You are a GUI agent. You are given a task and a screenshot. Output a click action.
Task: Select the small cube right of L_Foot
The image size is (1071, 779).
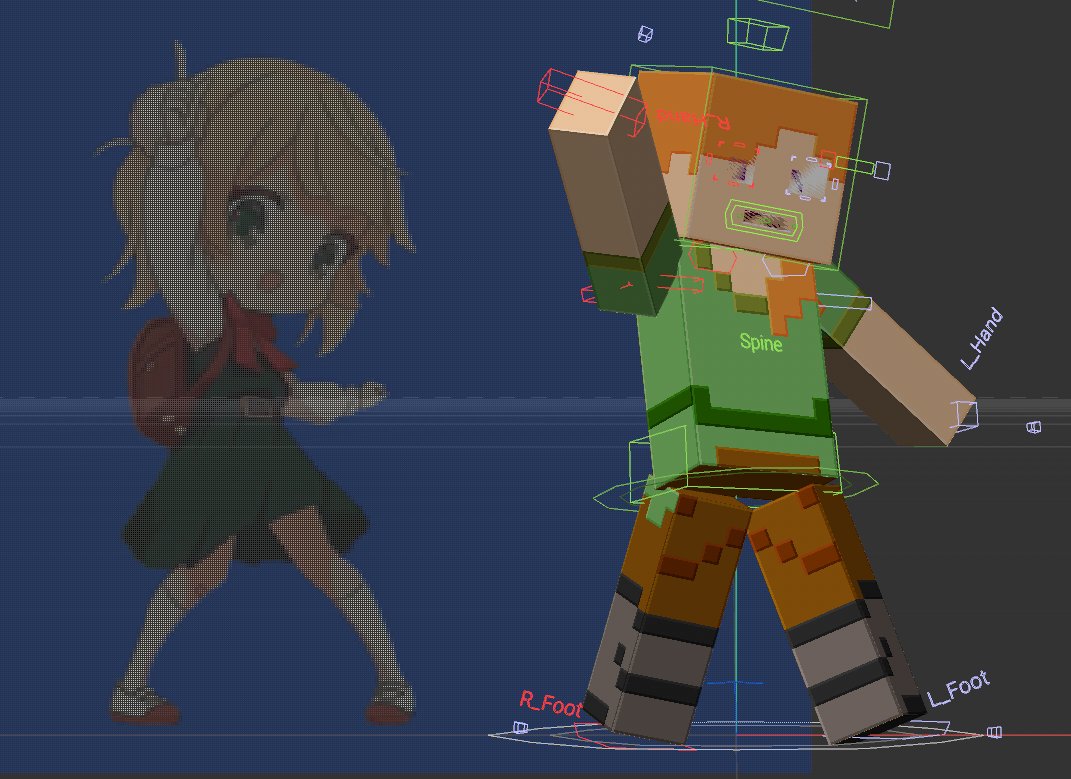coord(994,732)
